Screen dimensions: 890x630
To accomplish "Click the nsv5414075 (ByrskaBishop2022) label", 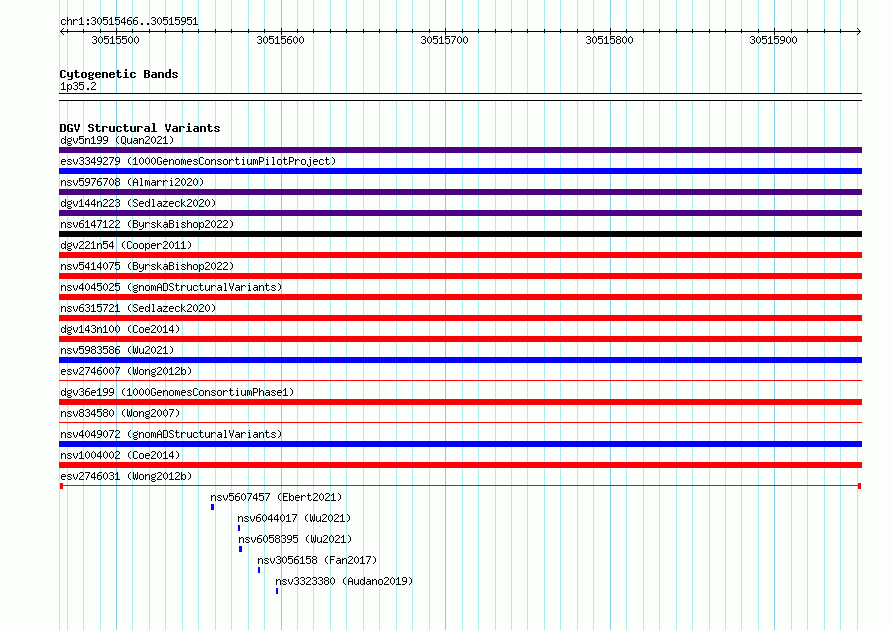I will click(x=147, y=266).
